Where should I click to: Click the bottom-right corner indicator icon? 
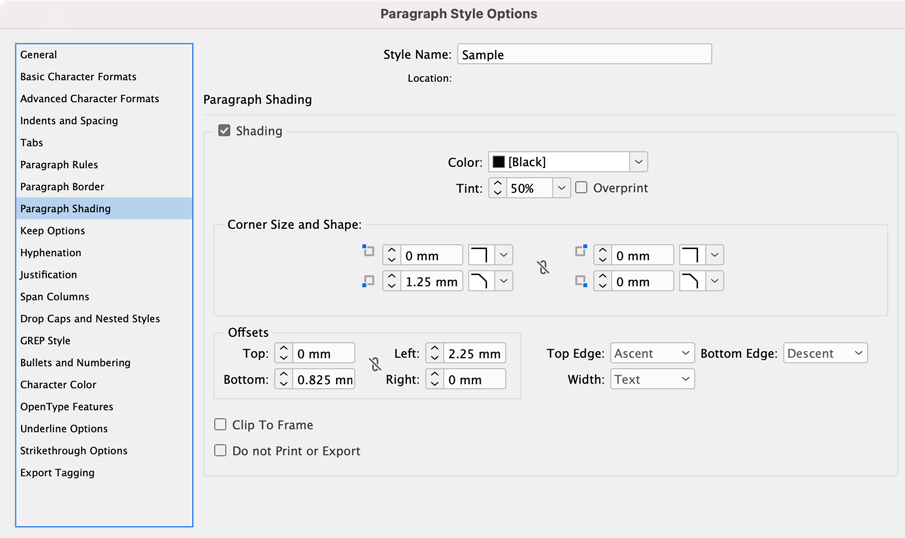pos(581,281)
